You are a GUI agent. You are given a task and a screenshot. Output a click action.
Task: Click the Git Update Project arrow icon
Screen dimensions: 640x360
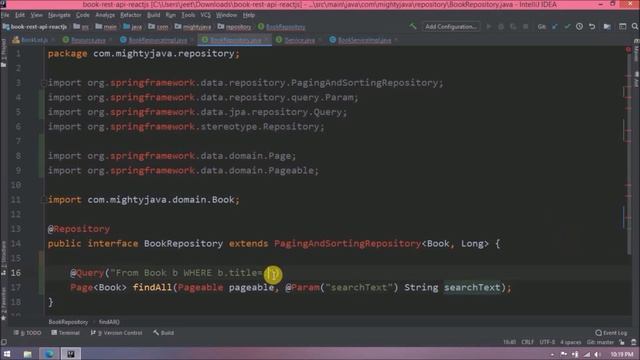point(555,27)
